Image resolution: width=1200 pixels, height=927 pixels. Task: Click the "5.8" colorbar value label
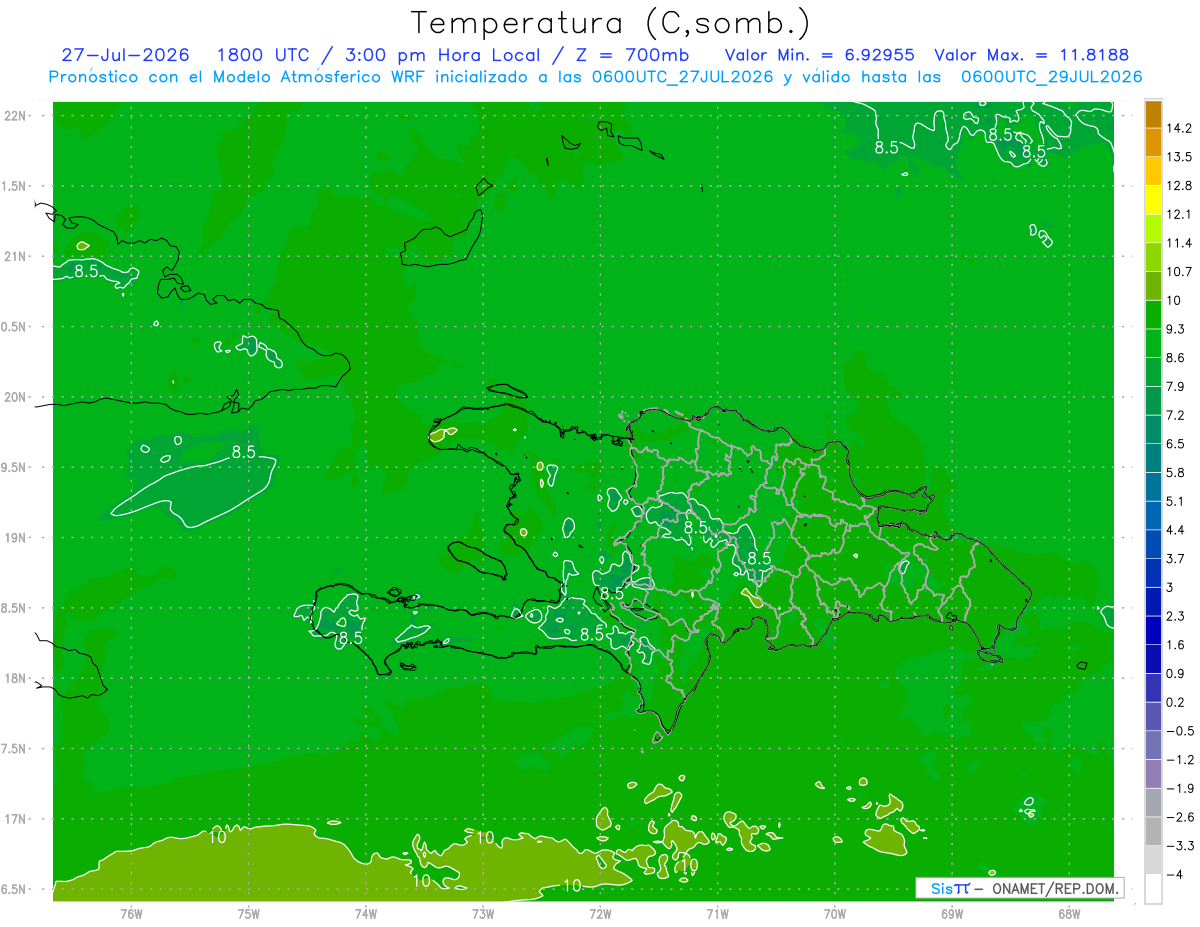pos(1176,473)
